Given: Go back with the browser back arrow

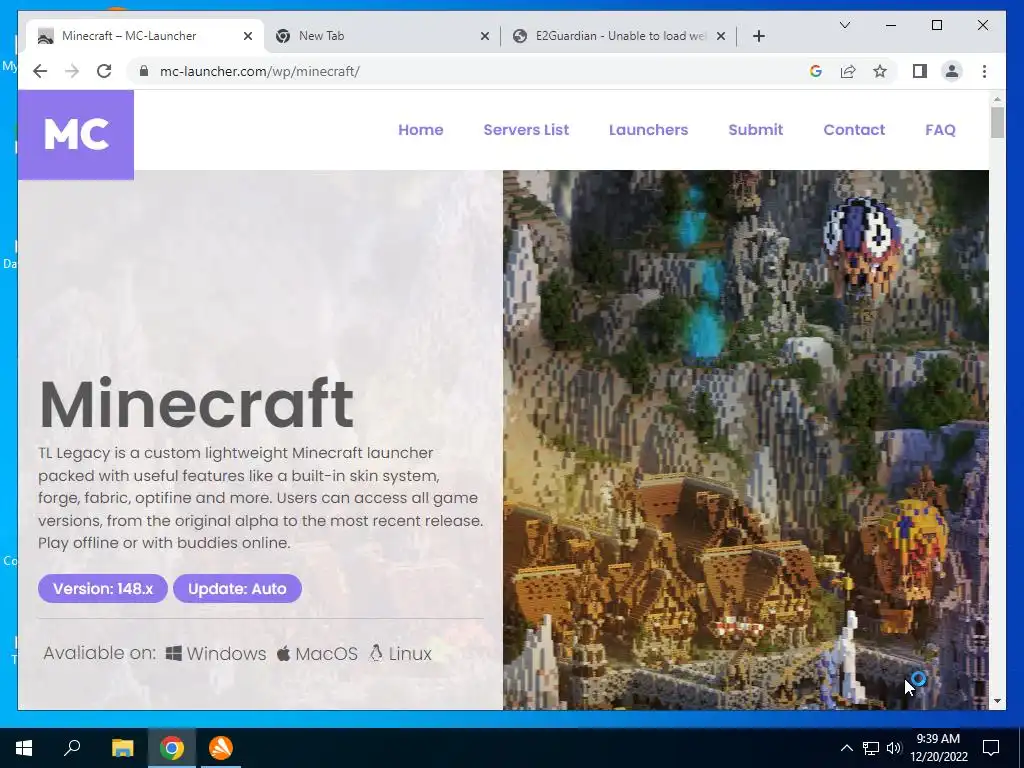Looking at the screenshot, I should coord(40,71).
